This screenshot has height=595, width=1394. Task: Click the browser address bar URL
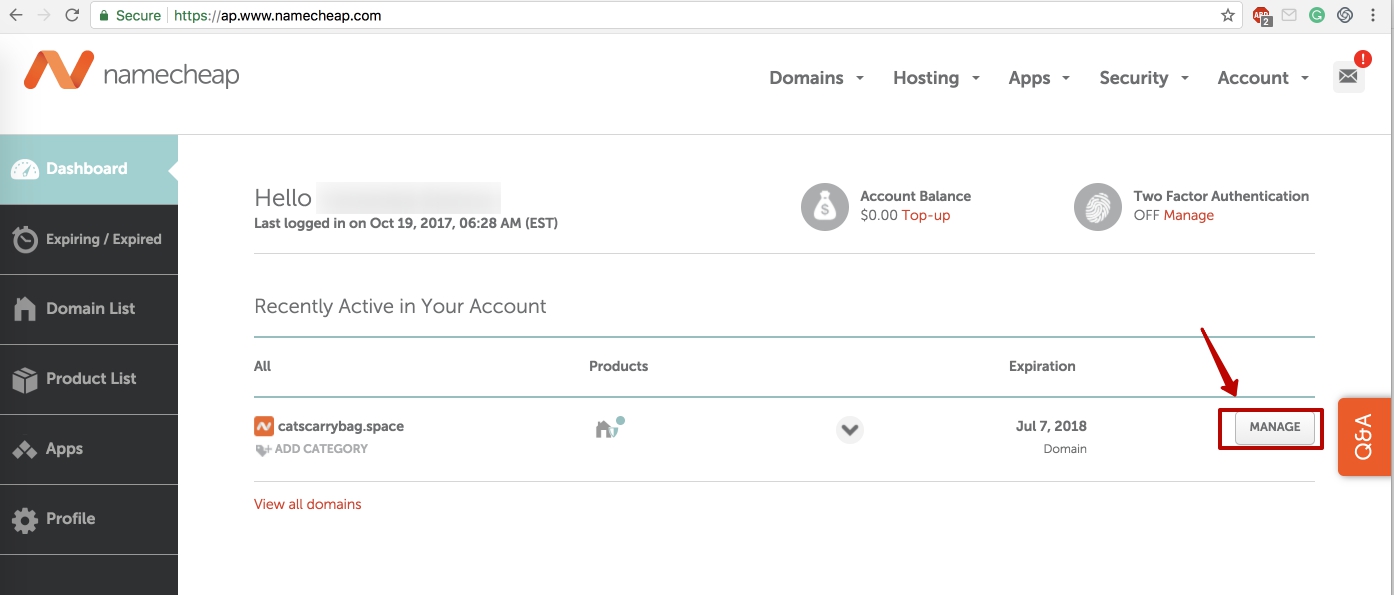(277, 16)
